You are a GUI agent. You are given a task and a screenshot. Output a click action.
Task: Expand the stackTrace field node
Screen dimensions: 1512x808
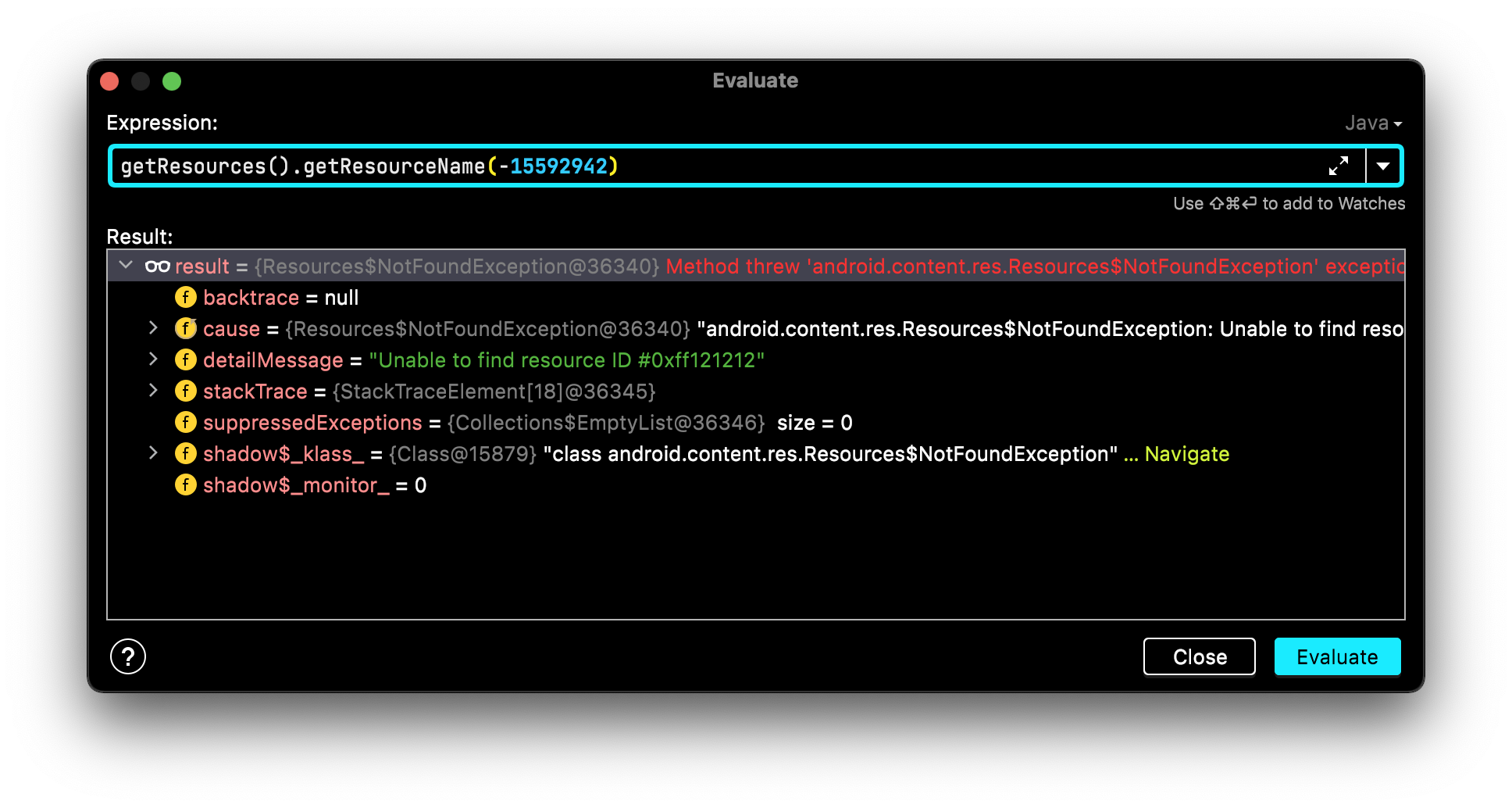(x=153, y=391)
